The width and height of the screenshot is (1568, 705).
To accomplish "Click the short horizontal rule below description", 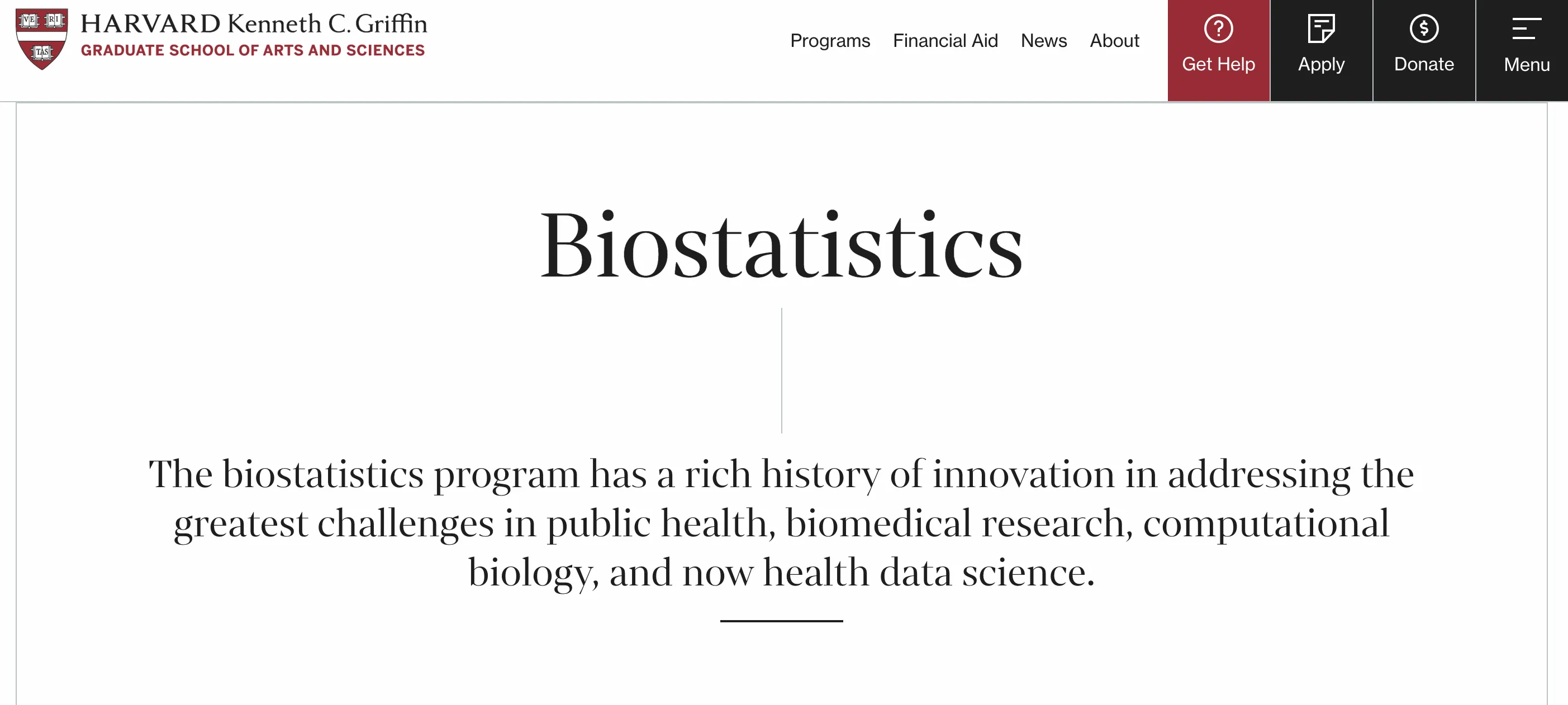I will tap(781, 621).
